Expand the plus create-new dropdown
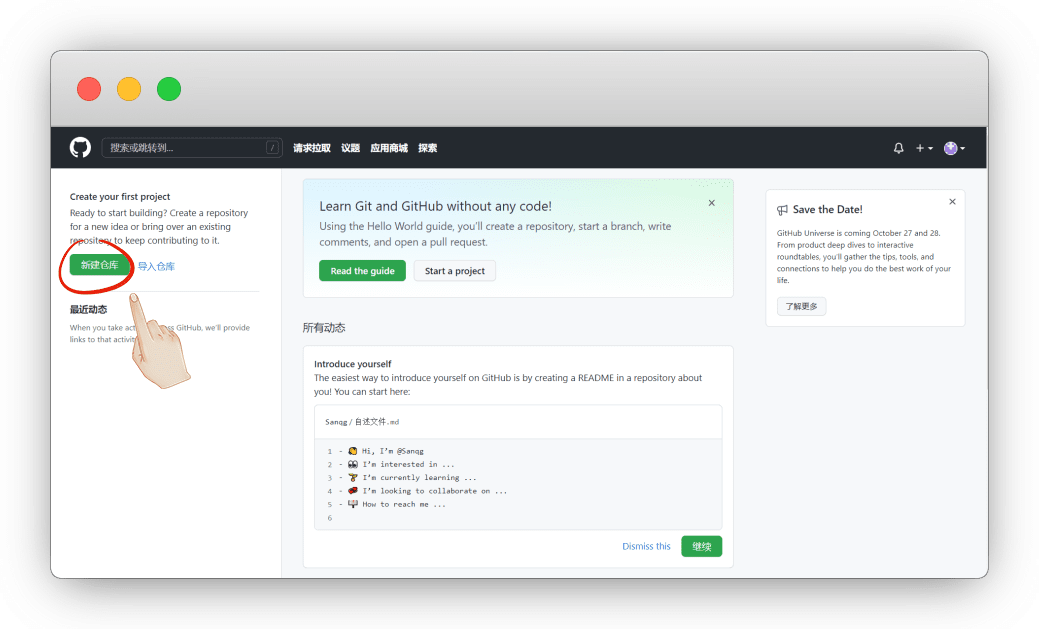The height and width of the screenshot is (629, 1039). 924,148
